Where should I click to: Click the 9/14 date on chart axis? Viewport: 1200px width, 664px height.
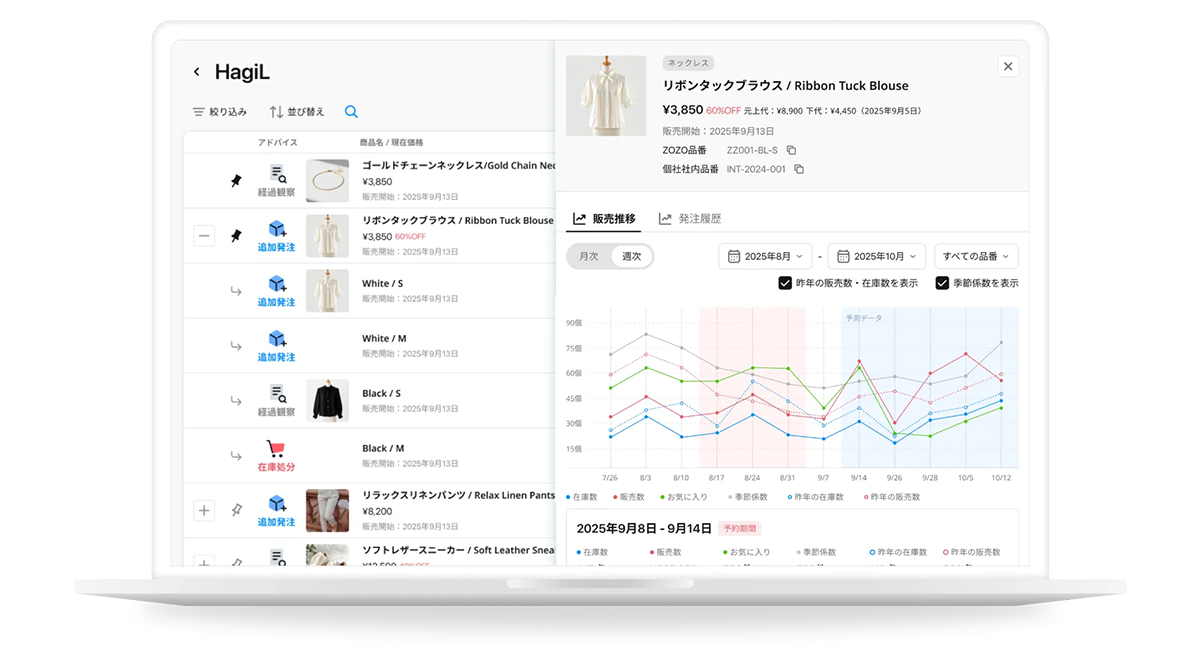[859, 478]
